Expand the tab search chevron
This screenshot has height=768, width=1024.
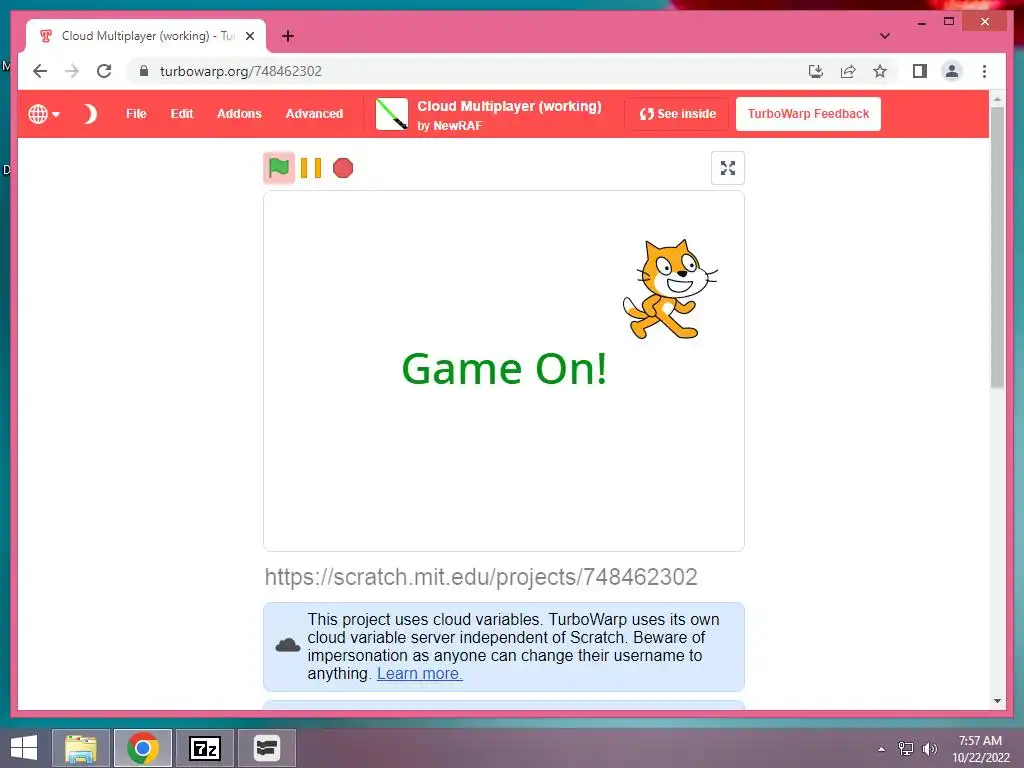[884, 36]
